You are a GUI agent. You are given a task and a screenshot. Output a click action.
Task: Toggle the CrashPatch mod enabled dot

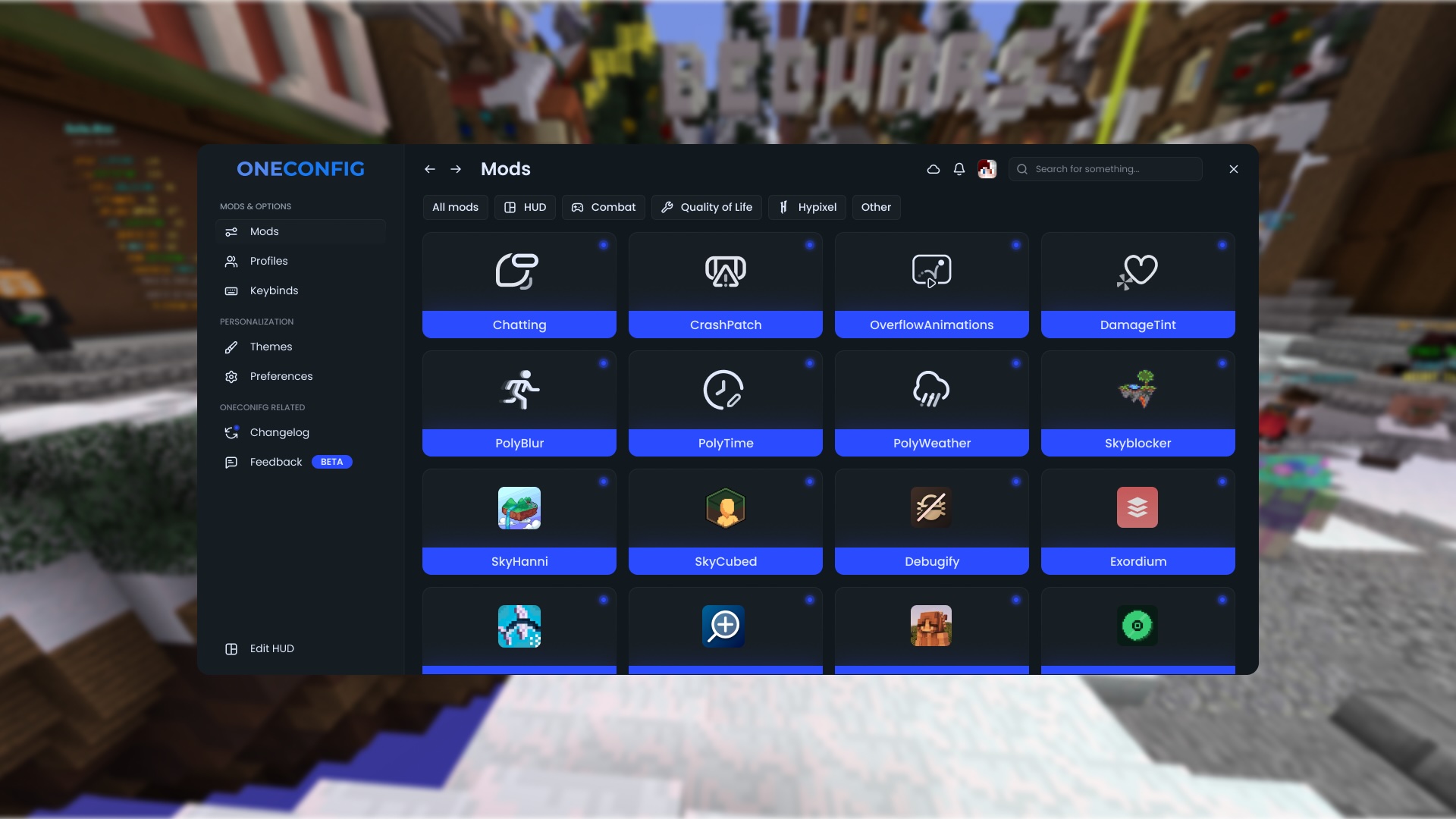(810, 245)
